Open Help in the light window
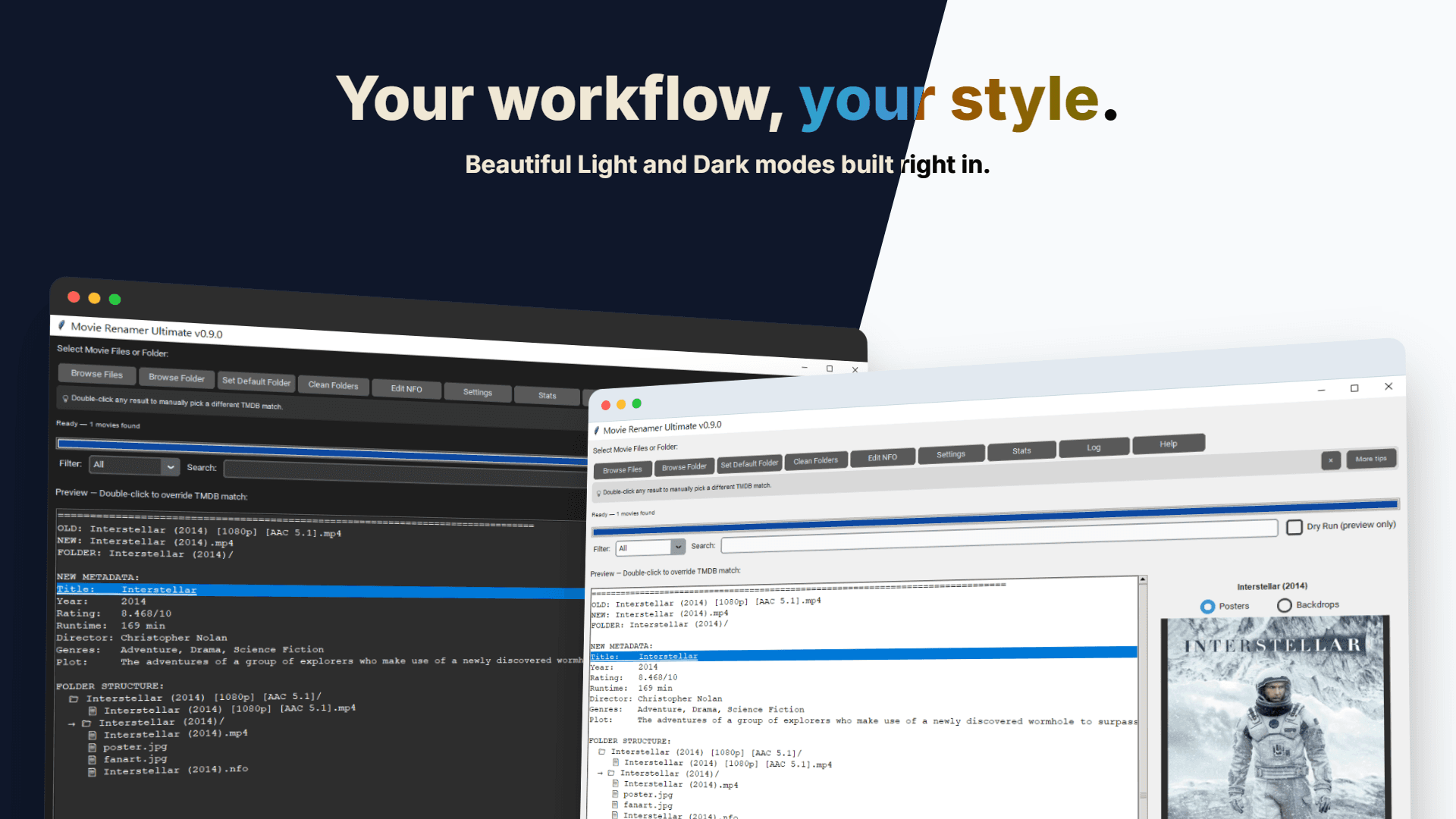 click(x=1168, y=444)
